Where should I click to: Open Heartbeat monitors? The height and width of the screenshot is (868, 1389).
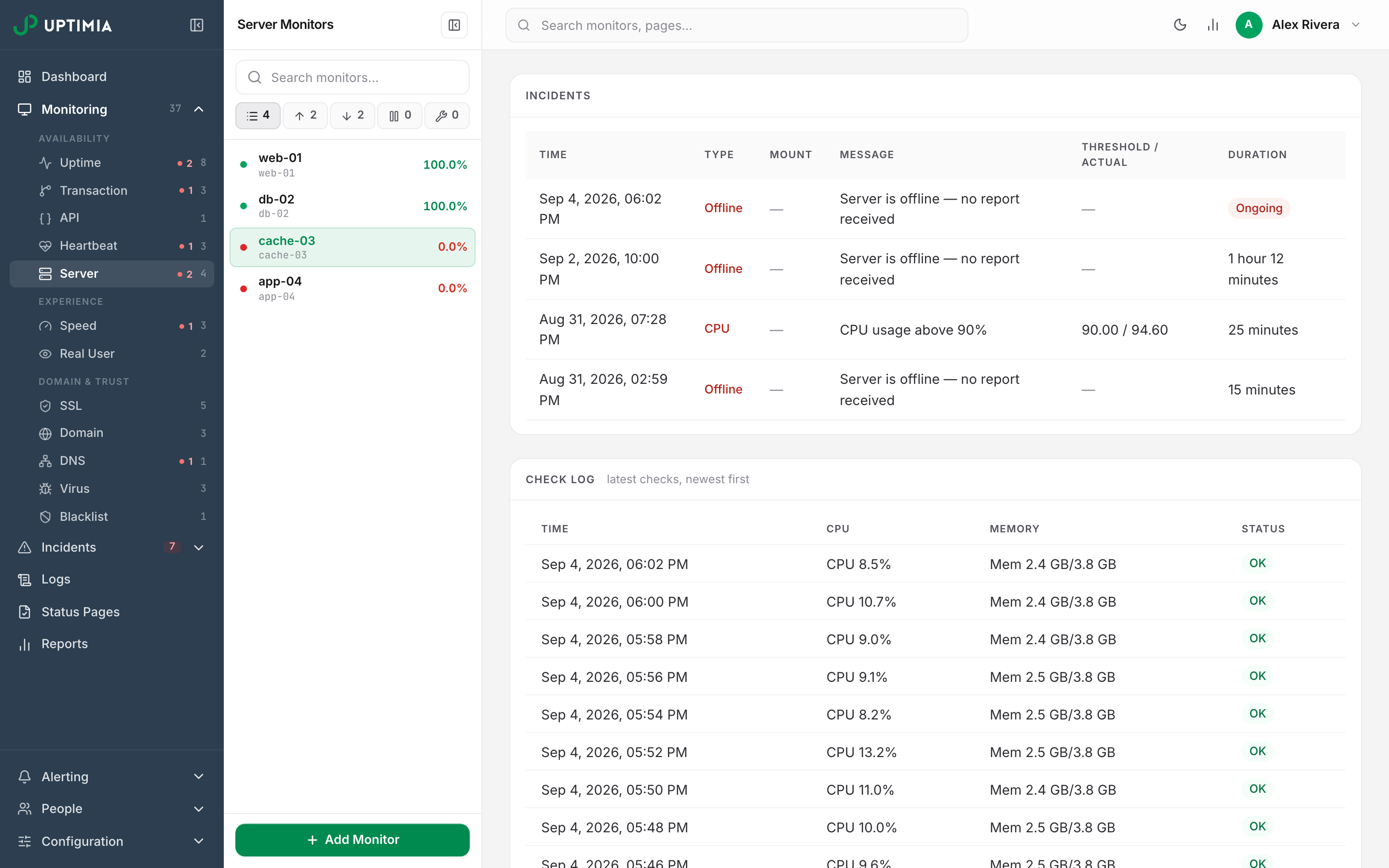coord(112,246)
